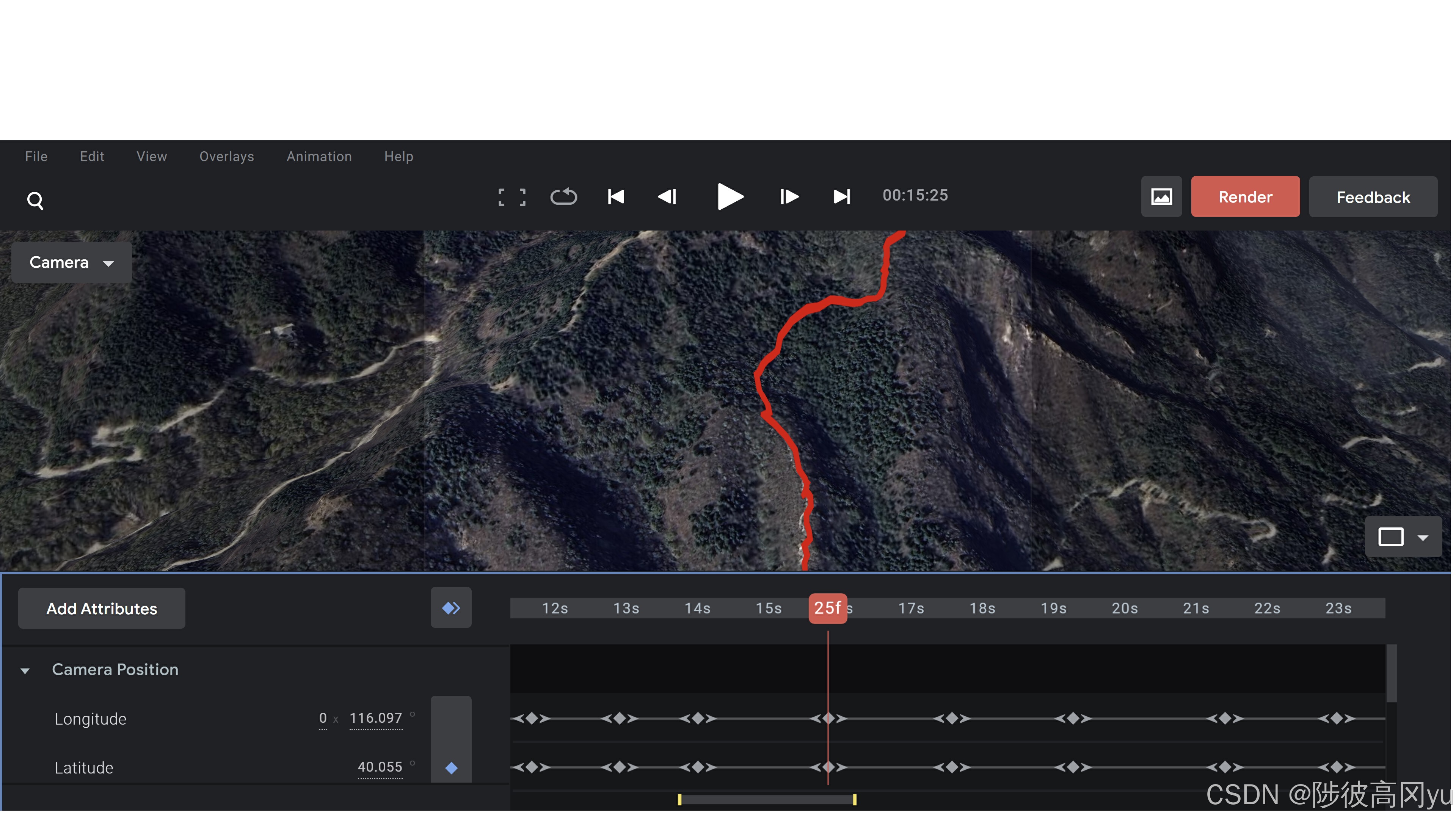Image resolution: width=1456 pixels, height=819 pixels.
Task: Open the Animation menu
Action: [x=319, y=157]
